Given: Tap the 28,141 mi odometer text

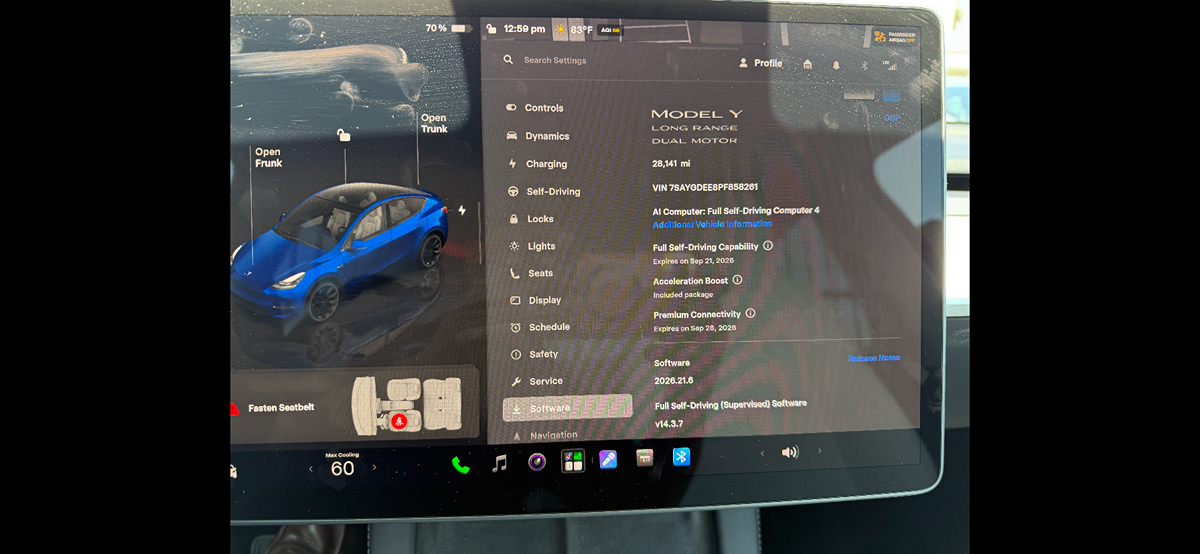Looking at the screenshot, I should pyautogui.click(x=671, y=163).
